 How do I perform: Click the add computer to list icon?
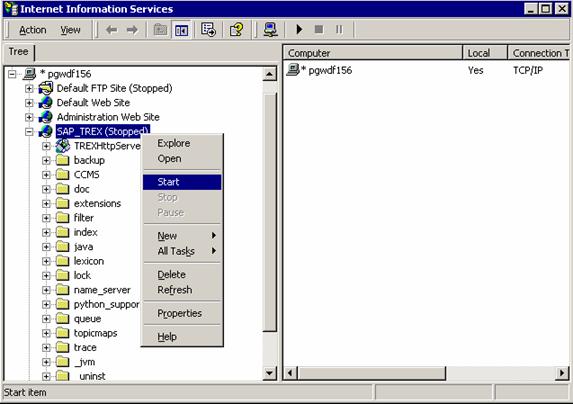point(270,30)
